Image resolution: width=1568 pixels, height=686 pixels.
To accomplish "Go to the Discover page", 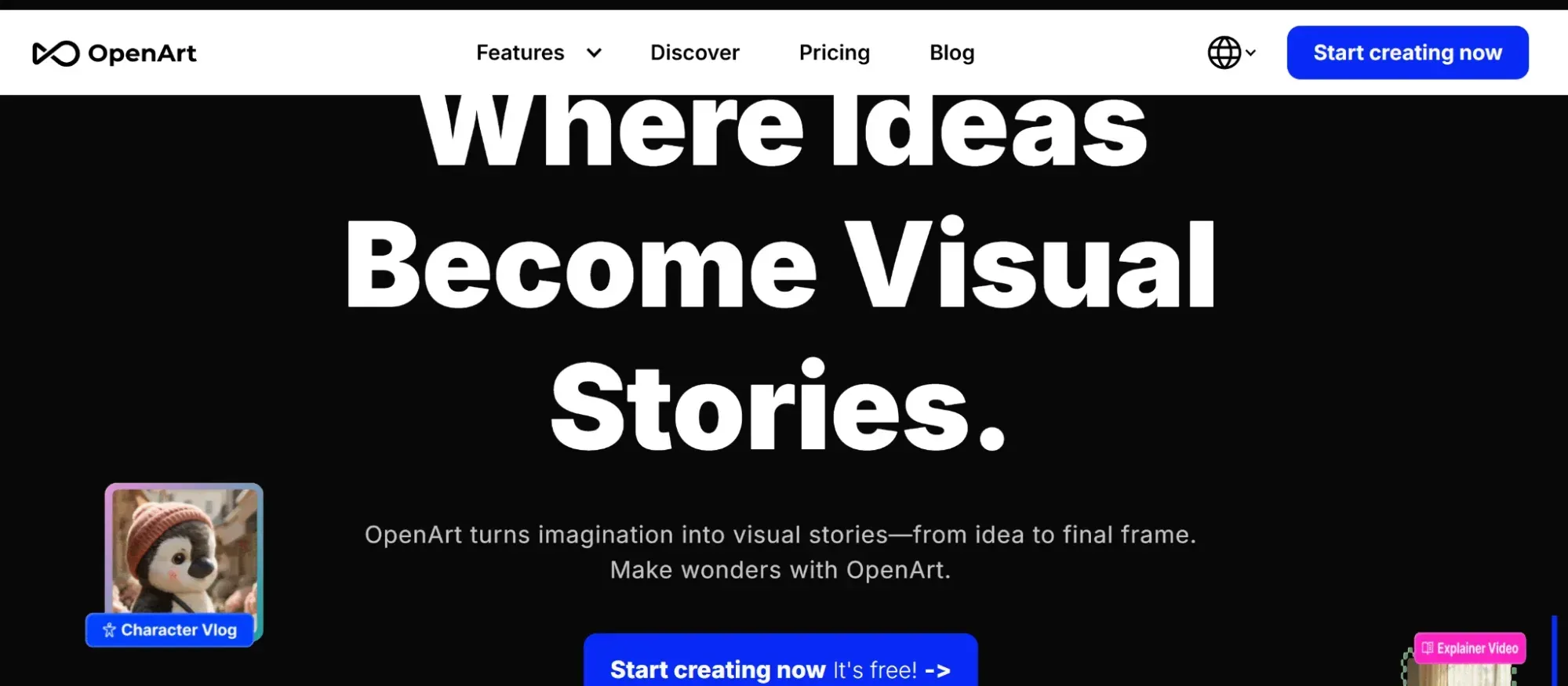I will tap(694, 53).
